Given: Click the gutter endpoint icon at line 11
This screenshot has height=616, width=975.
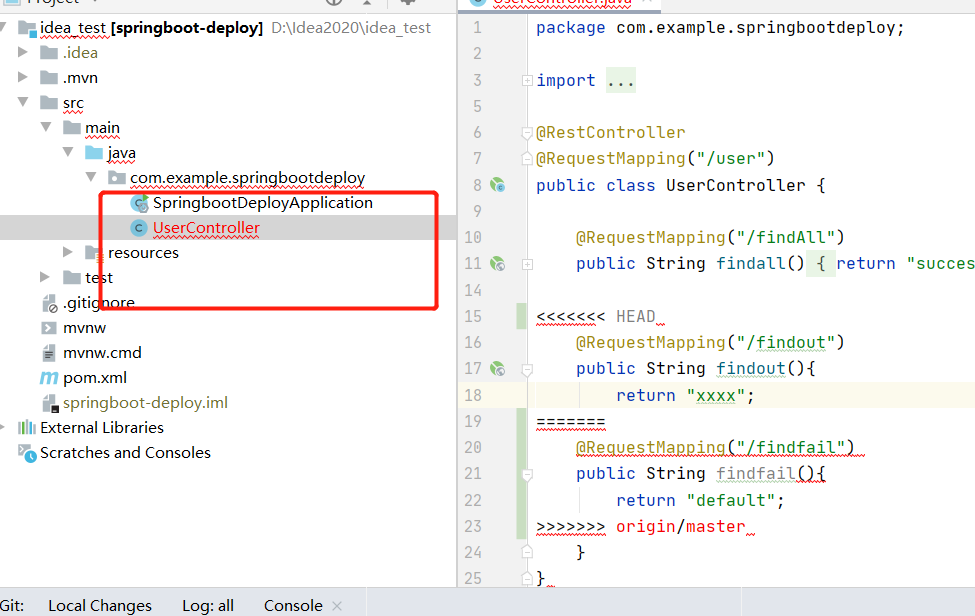Looking at the screenshot, I should tap(497, 264).
